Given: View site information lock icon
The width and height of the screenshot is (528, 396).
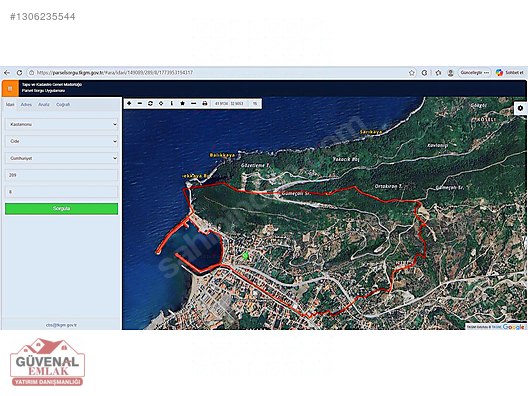Looking at the screenshot, I should tap(31, 73).
